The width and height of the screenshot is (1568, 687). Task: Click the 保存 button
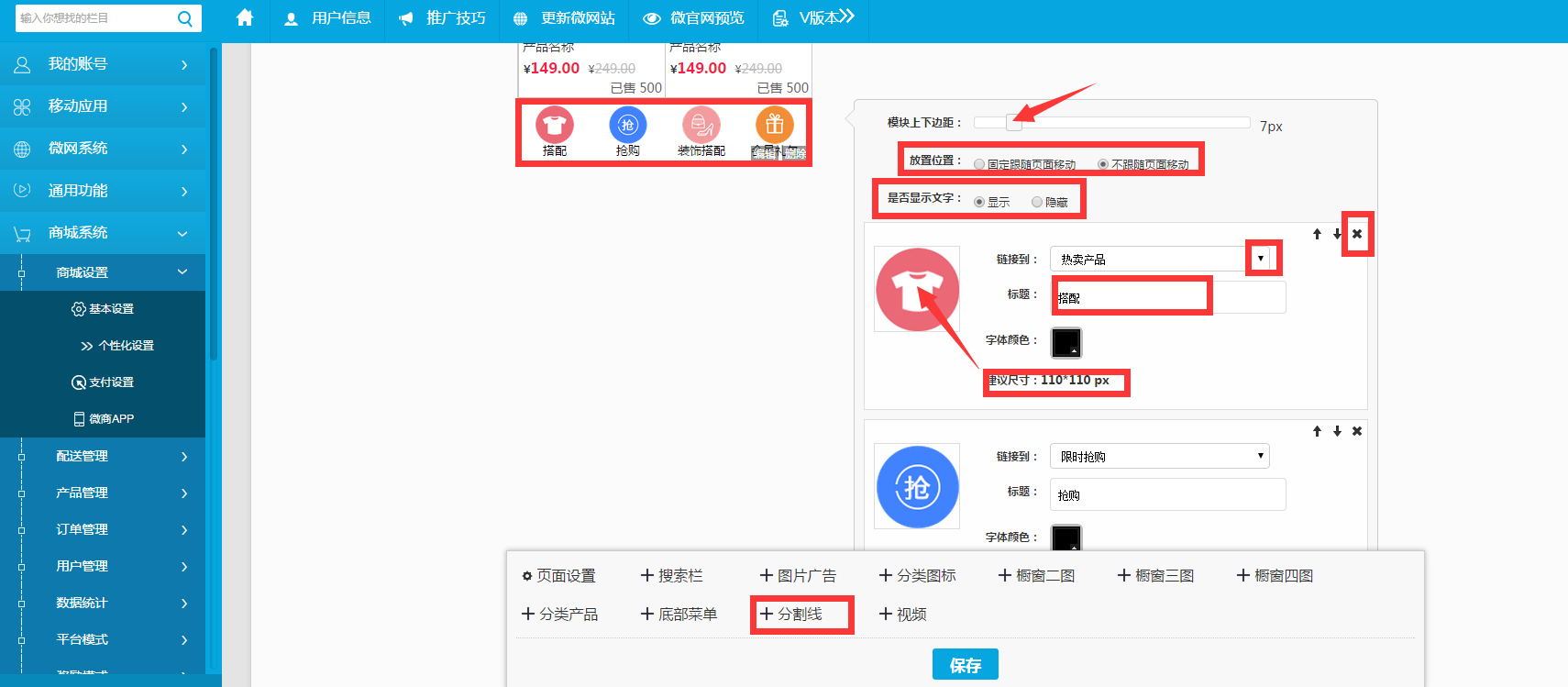click(x=965, y=665)
